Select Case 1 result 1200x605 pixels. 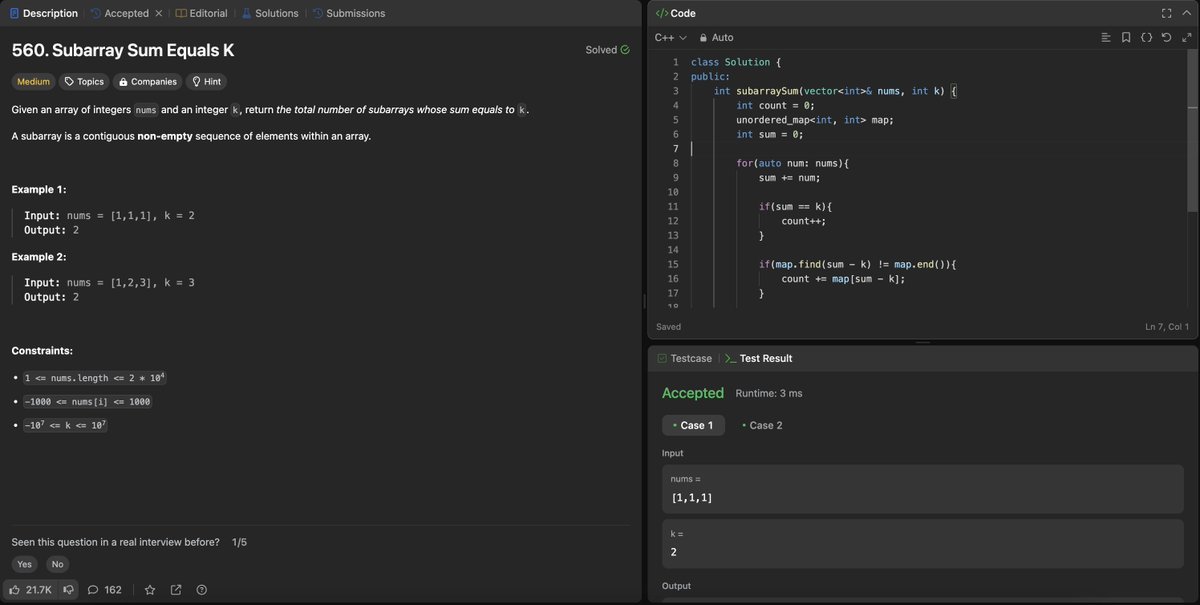pyautogui.click(x=693, y=425)
